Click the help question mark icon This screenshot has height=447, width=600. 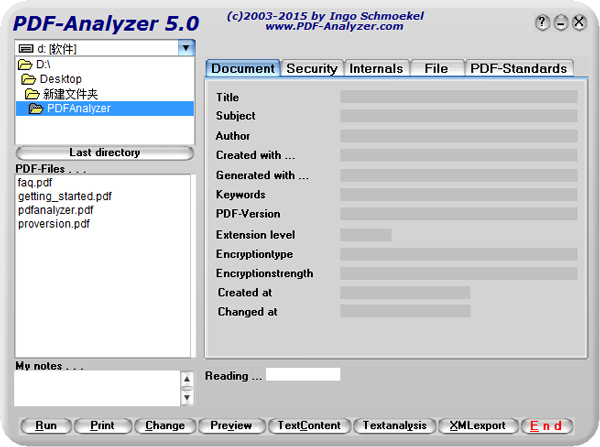coord(542,23)
